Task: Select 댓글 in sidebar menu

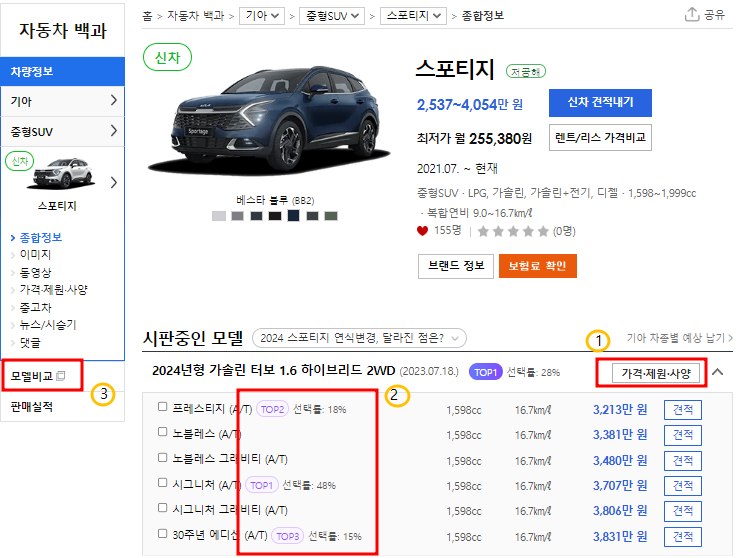Action: point(30,342)
